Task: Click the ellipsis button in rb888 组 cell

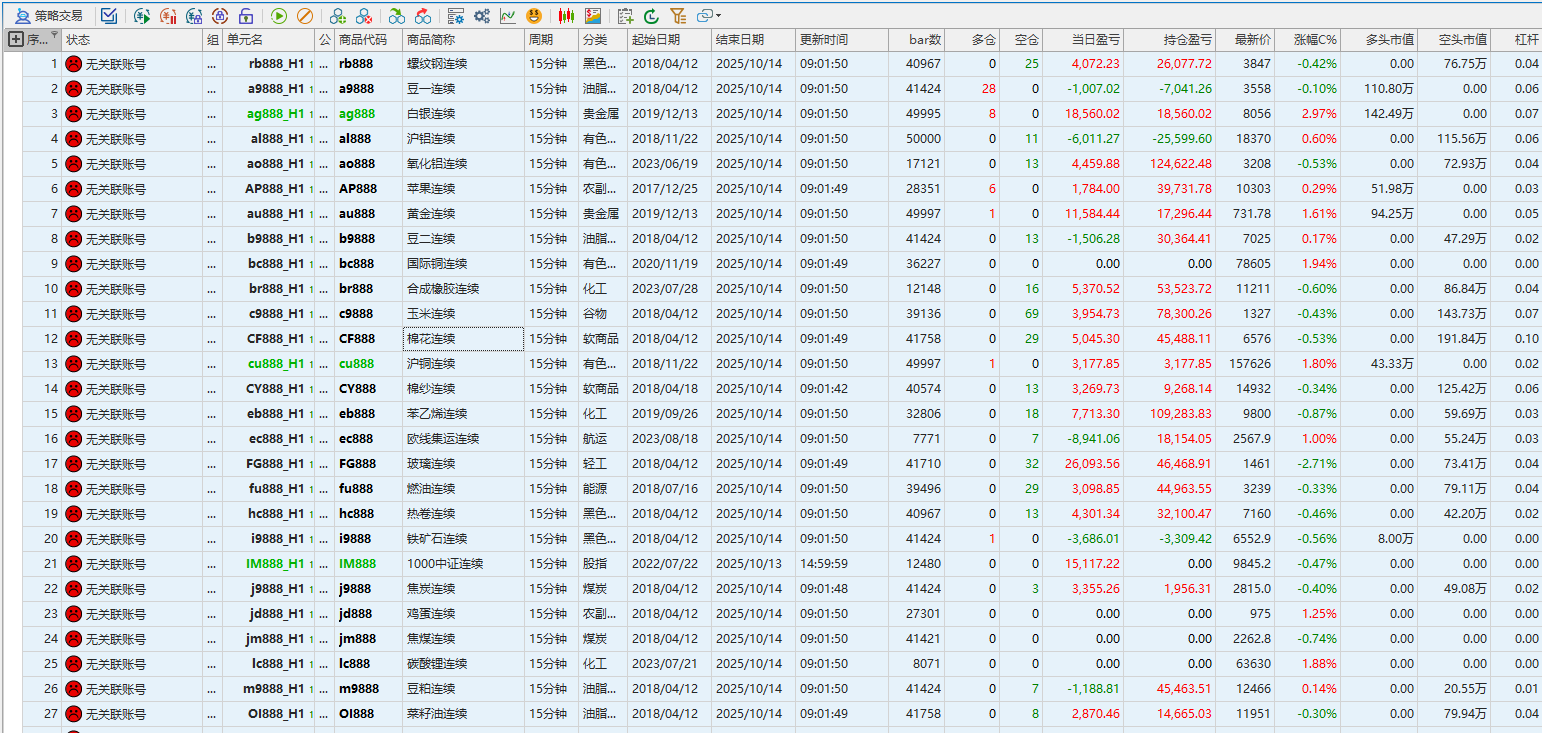Action: [x=211, y=64]
